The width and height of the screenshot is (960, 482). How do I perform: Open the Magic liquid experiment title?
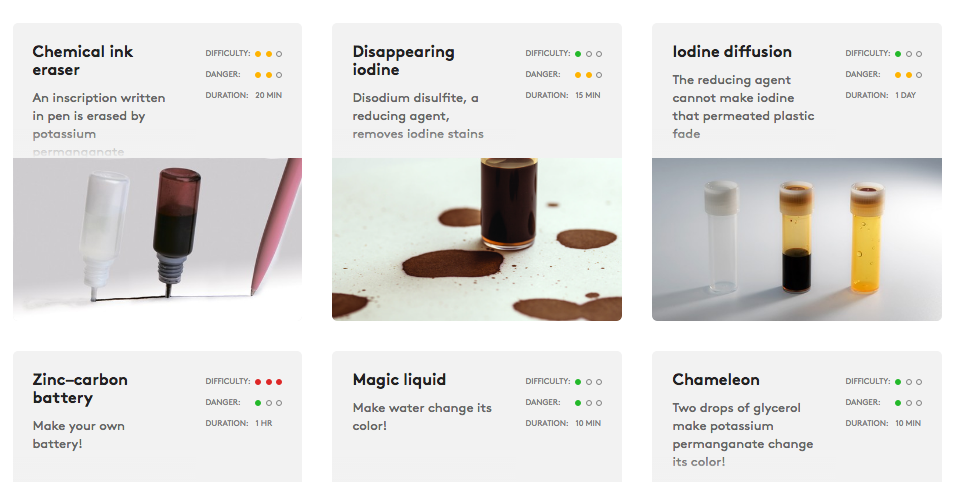(399, 380)
